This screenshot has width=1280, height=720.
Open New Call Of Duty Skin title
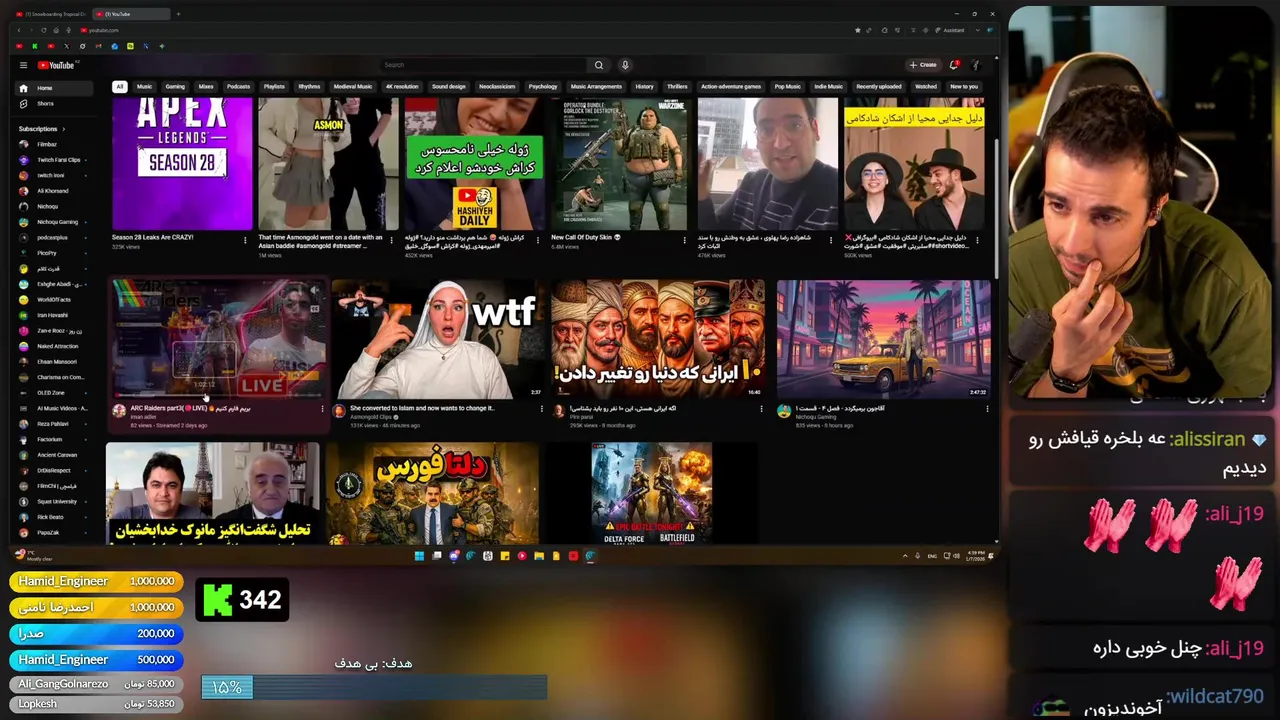(586, 238)
